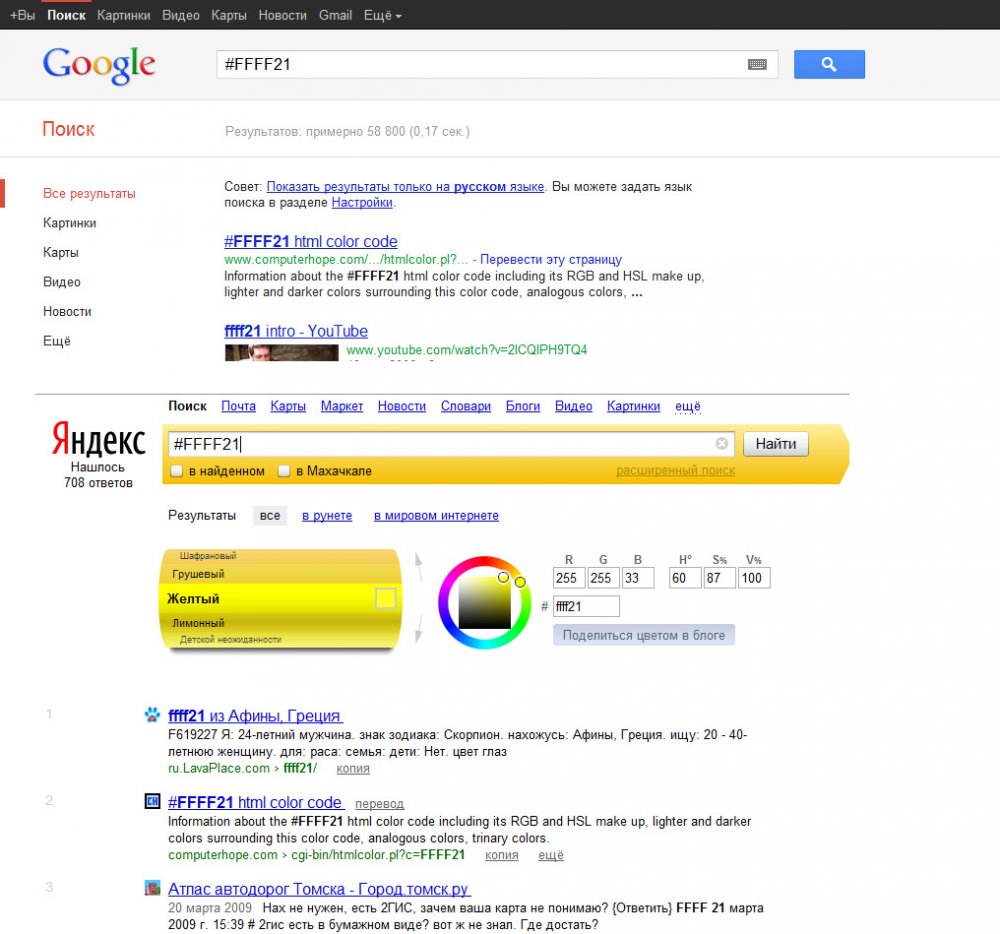Image resolution: width=1000 pixels, height=934 pixels.
Task: Click 'копия' under the LavaPlace result
Action: click(x=353, y=769)
